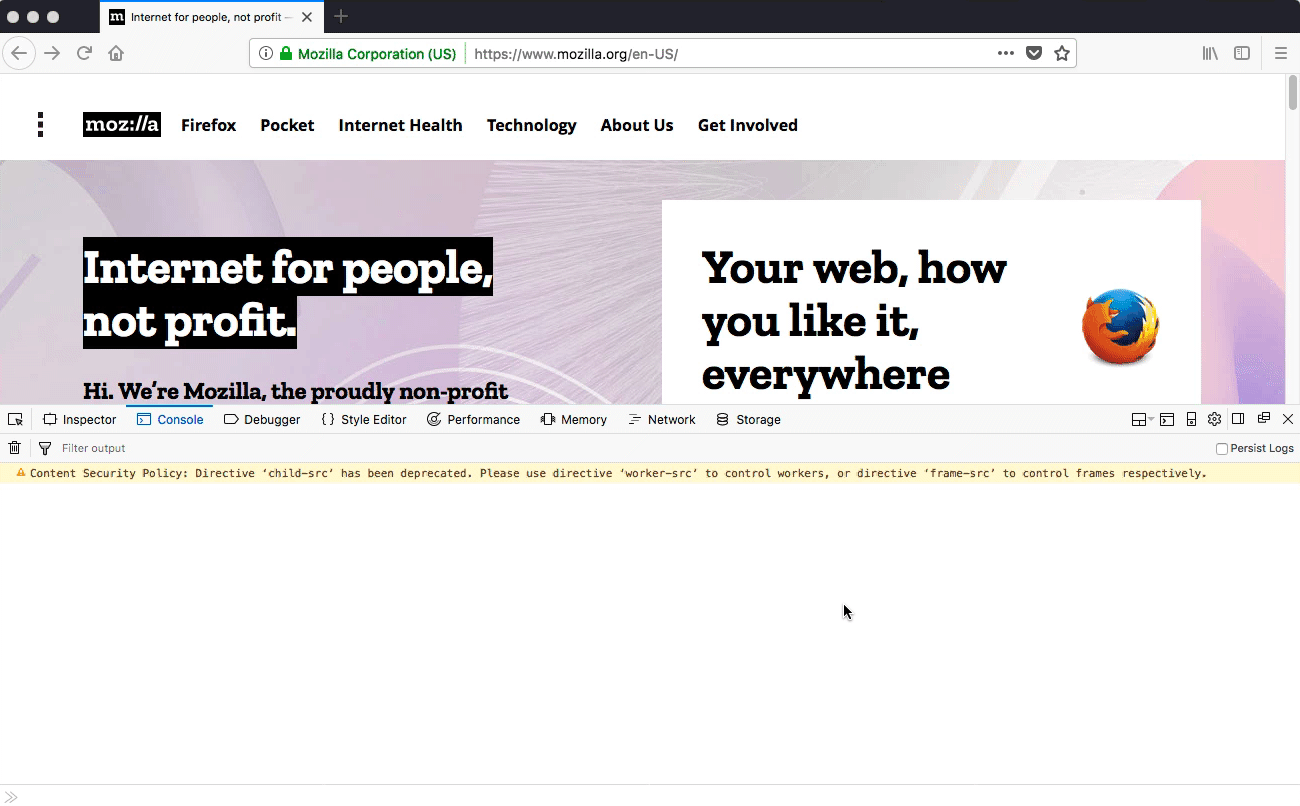Click the Firefox logo in the card
Screen dimensions: 1300x806
click(1121, 327)
